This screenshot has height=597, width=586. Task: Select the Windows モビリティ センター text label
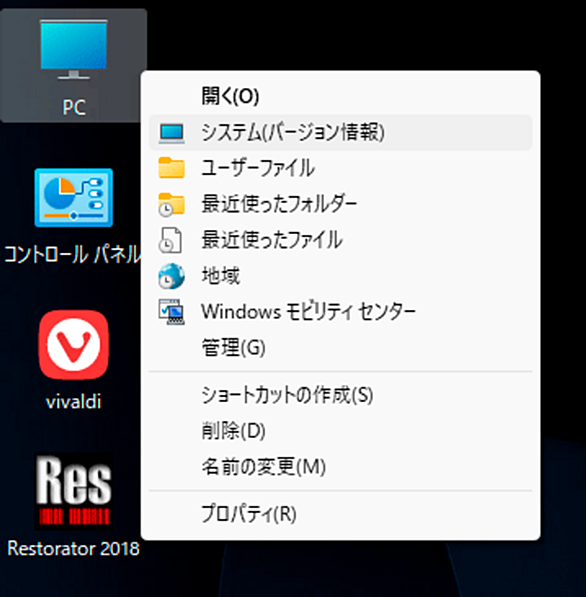tap(308, 312)
